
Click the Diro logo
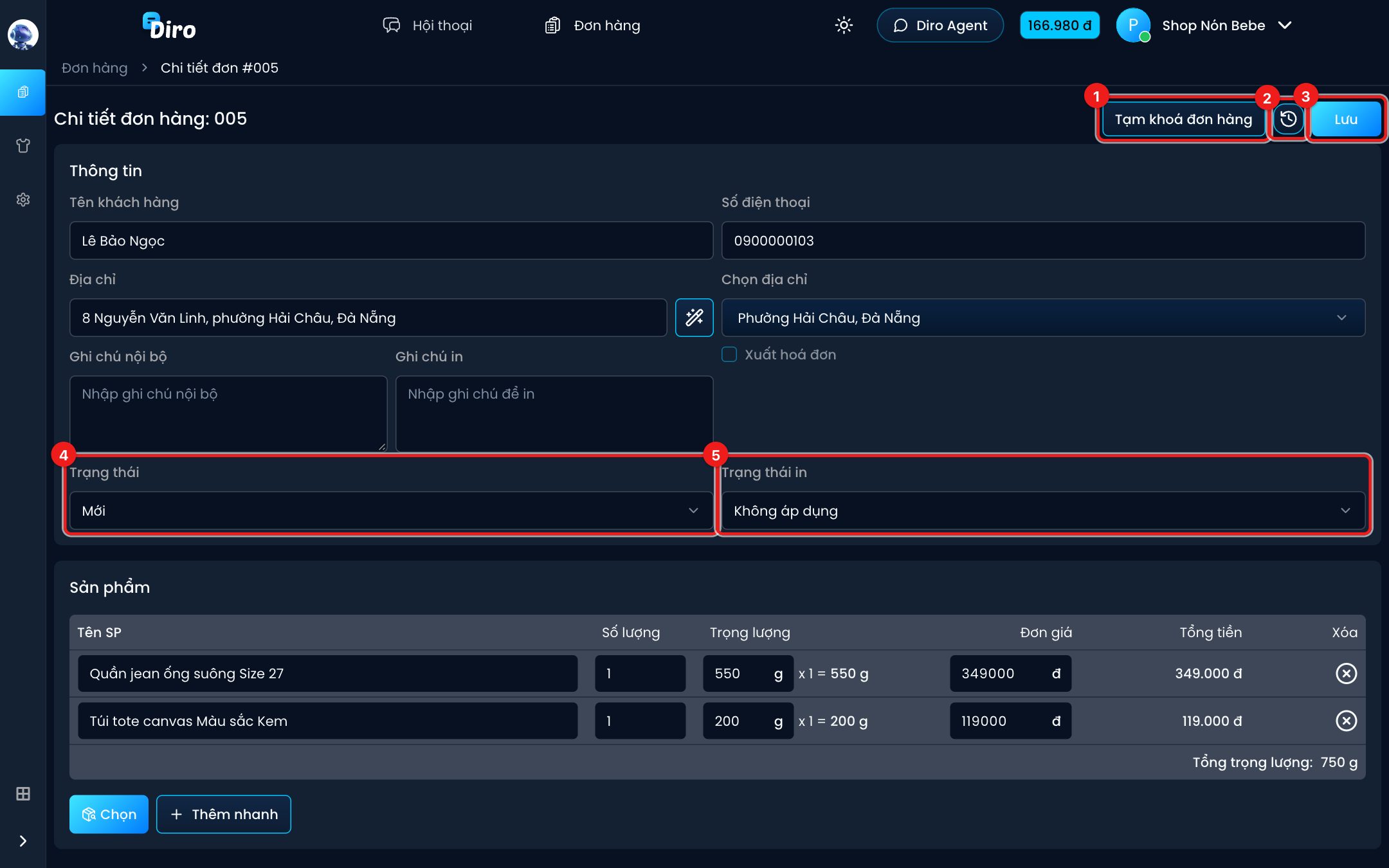click(x=168, y=26)
